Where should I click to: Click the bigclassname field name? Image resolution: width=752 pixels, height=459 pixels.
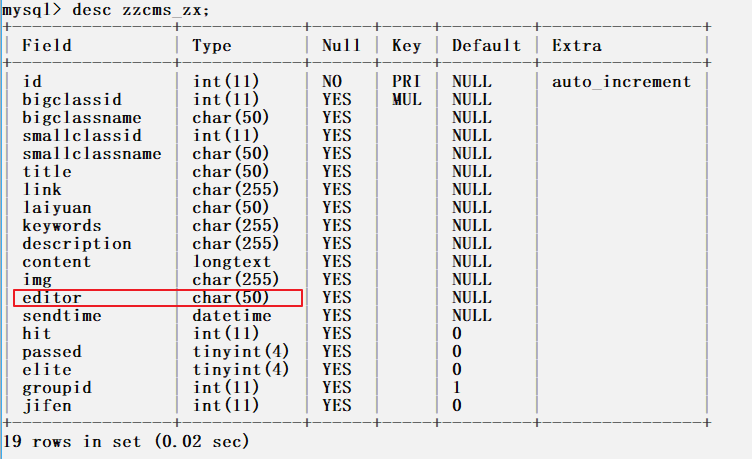click(82, 118)
